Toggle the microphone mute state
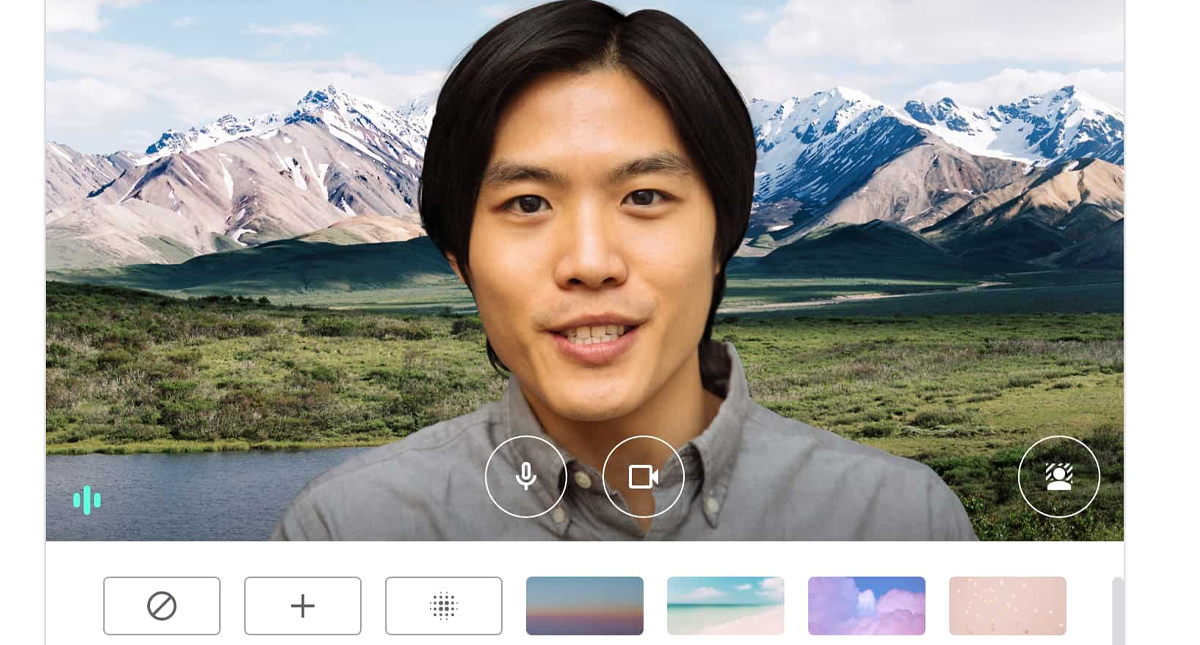Viewport: 1200px width, 645px height. (x=525, y=476)
